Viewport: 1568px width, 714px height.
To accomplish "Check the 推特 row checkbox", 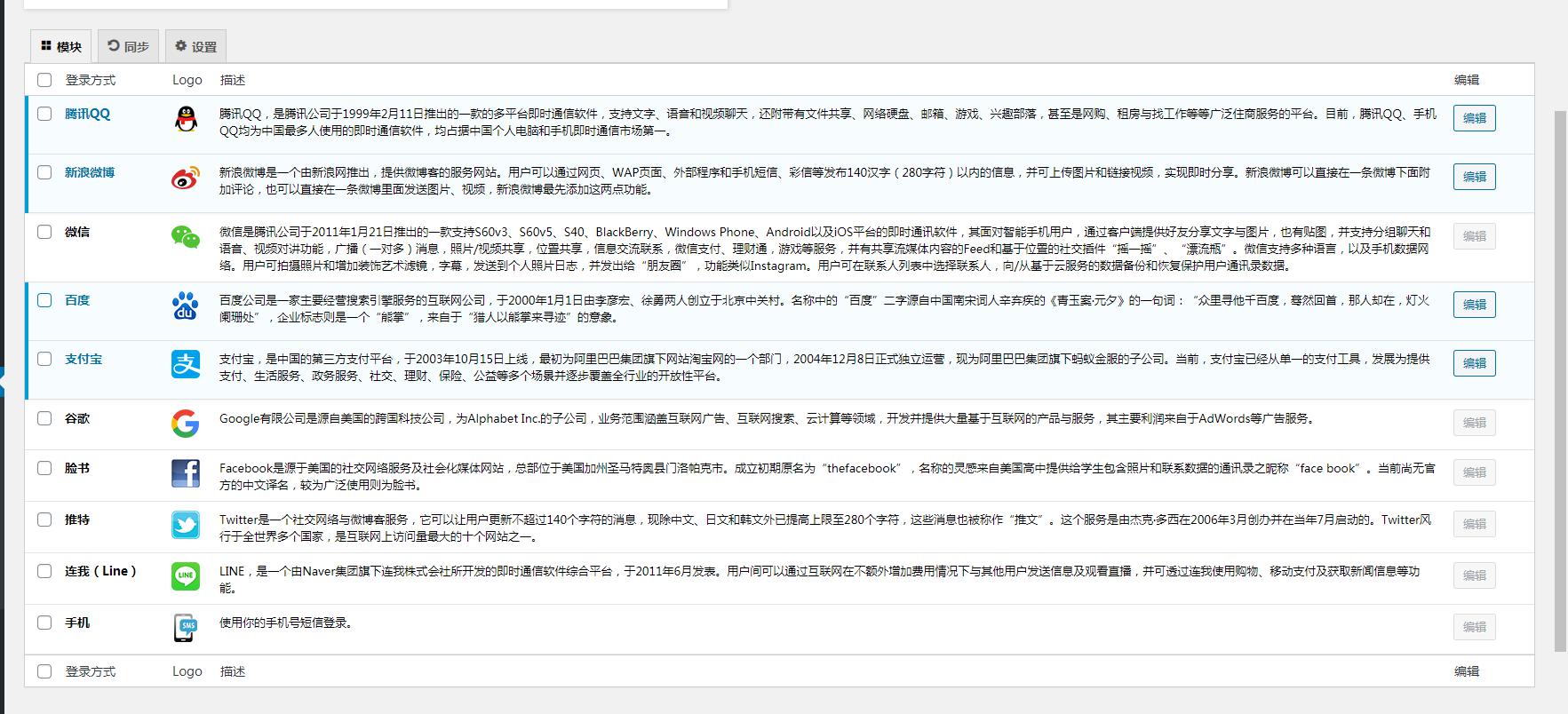I will pos(44,520).
